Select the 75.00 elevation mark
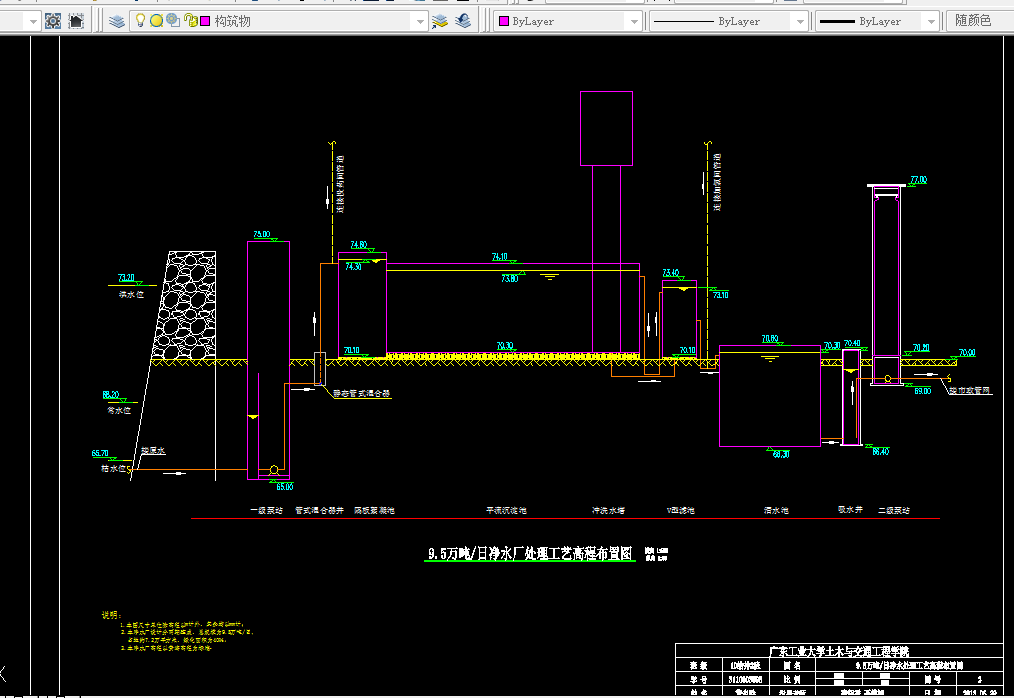Viewport: 1014px width, 698px height. point(262,234)
